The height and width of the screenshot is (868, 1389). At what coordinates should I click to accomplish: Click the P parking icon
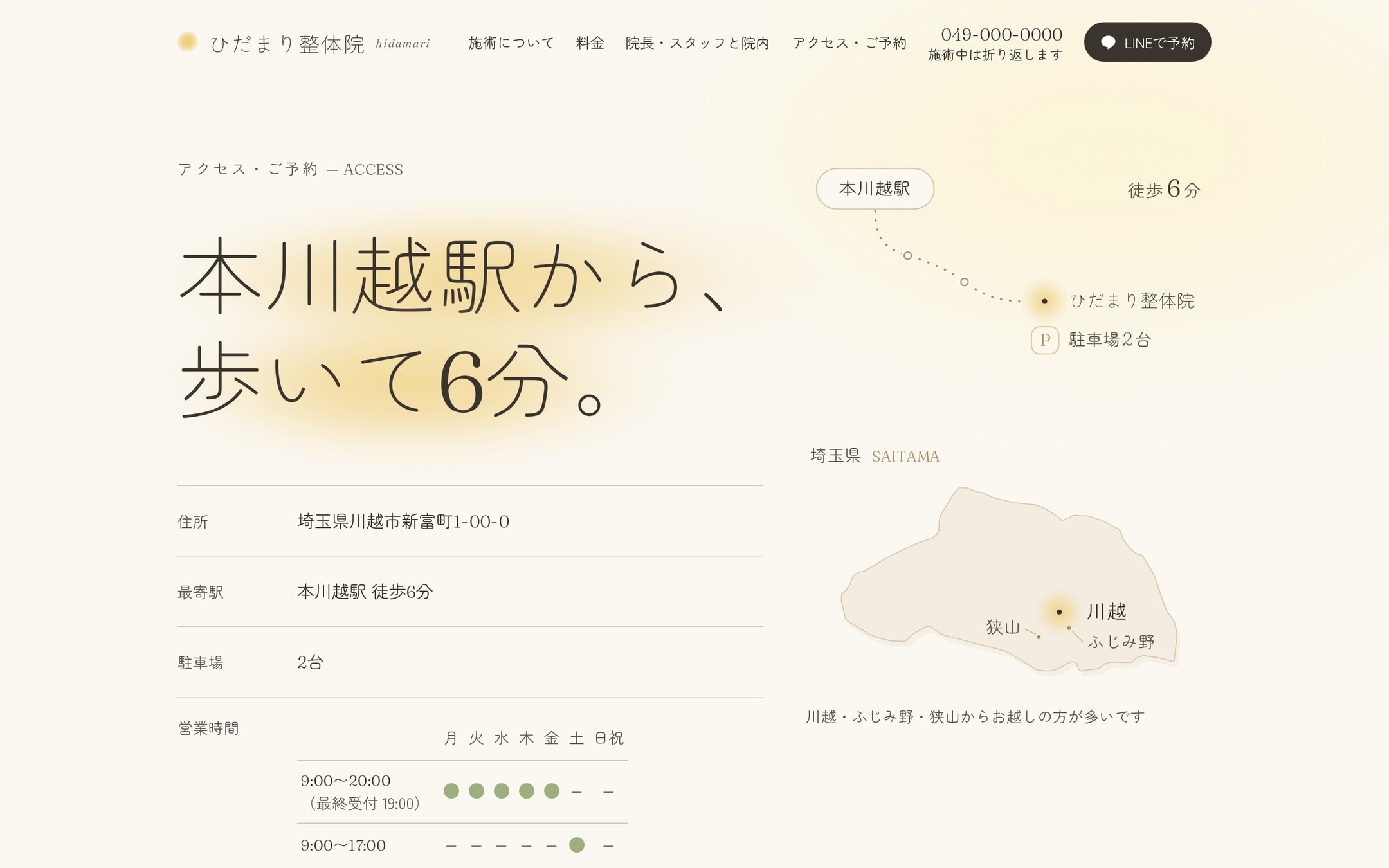1045,340
